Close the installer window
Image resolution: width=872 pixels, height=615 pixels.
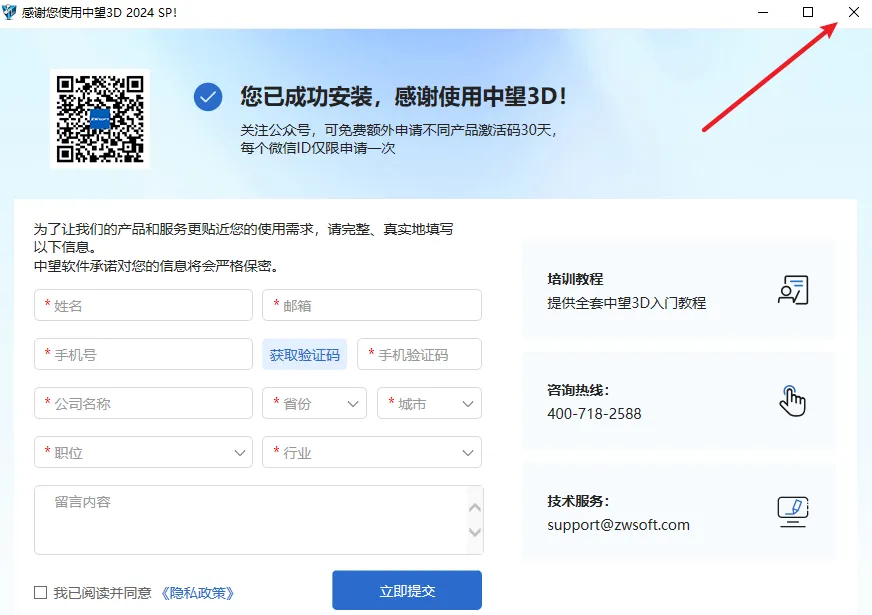point(854,12)
